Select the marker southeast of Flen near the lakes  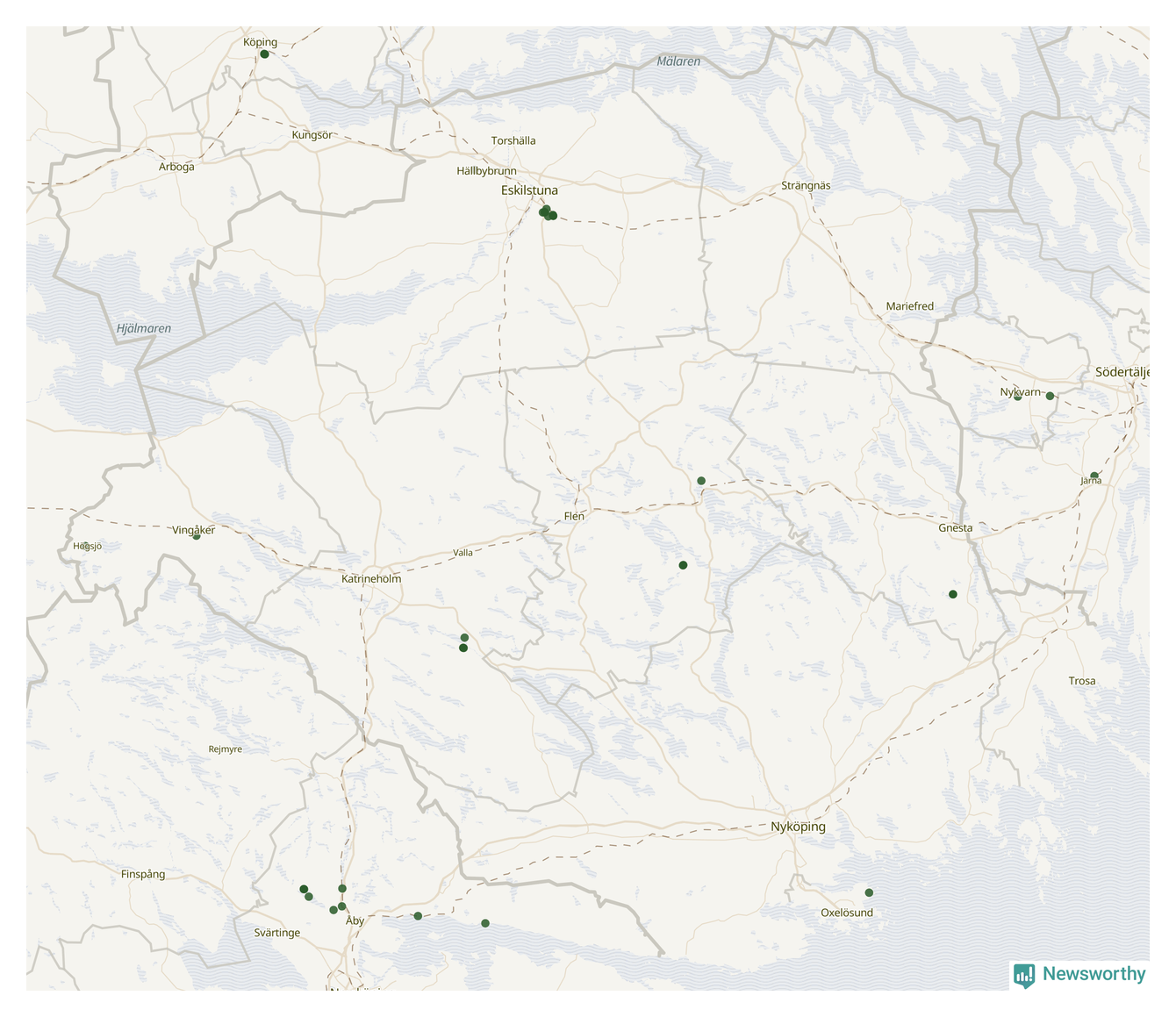tap(683, 565)
